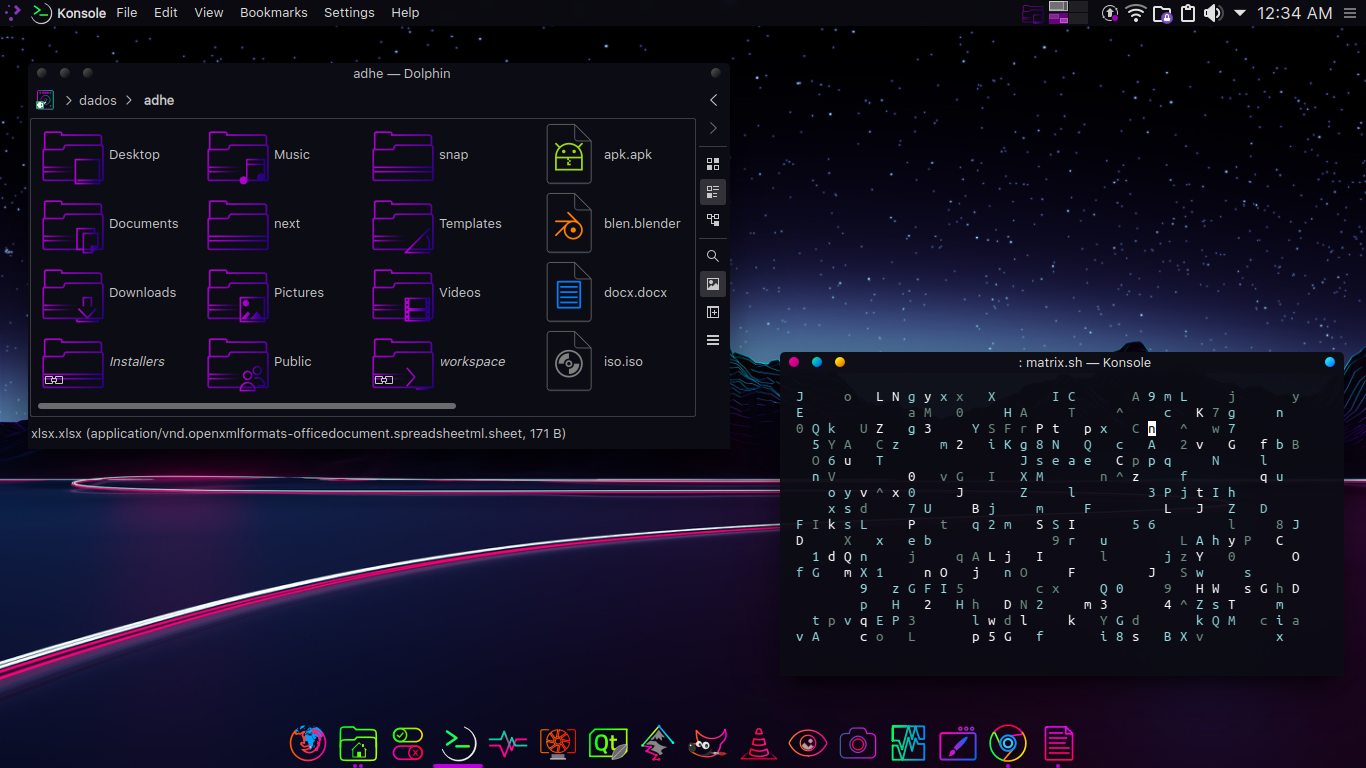Screen dimensions: 1366x768
Task: Toggle Dolphin's show previews button
Action: (713, 284)
